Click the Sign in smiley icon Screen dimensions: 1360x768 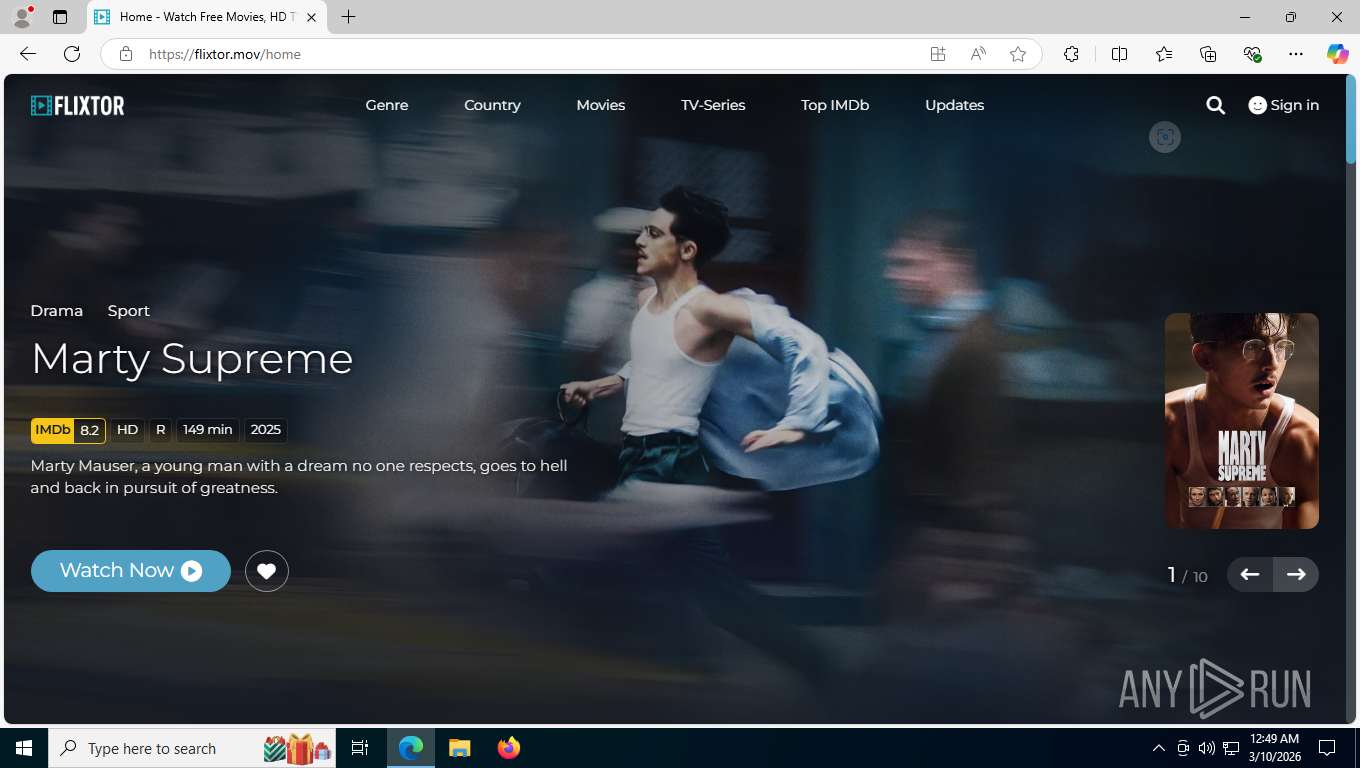click(1258, 105)
